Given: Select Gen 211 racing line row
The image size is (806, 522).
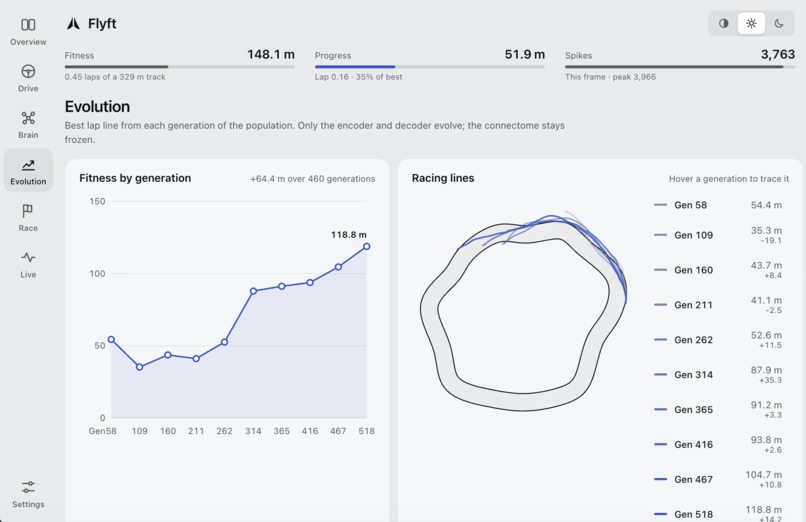Looking at the screenshot, I should pos(718,305).
